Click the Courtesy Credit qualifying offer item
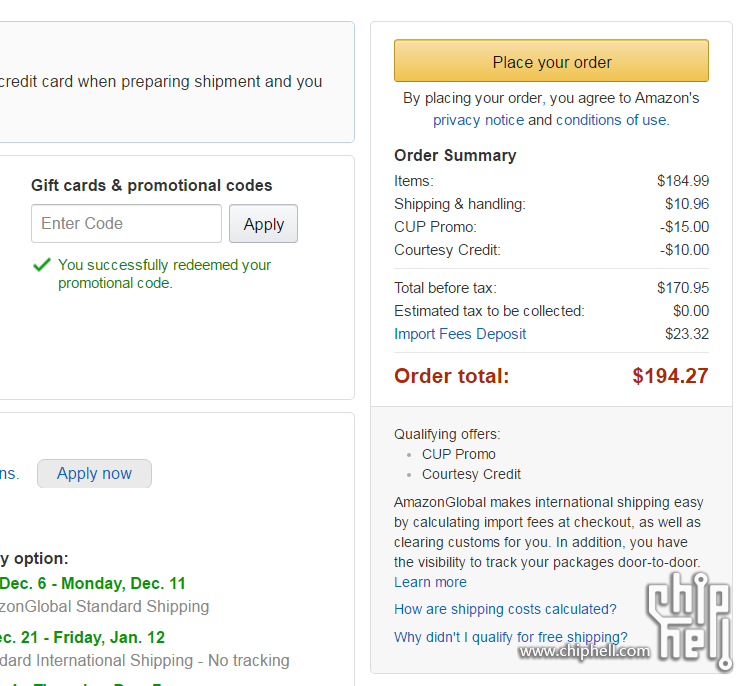 click(x=471, y=474)
